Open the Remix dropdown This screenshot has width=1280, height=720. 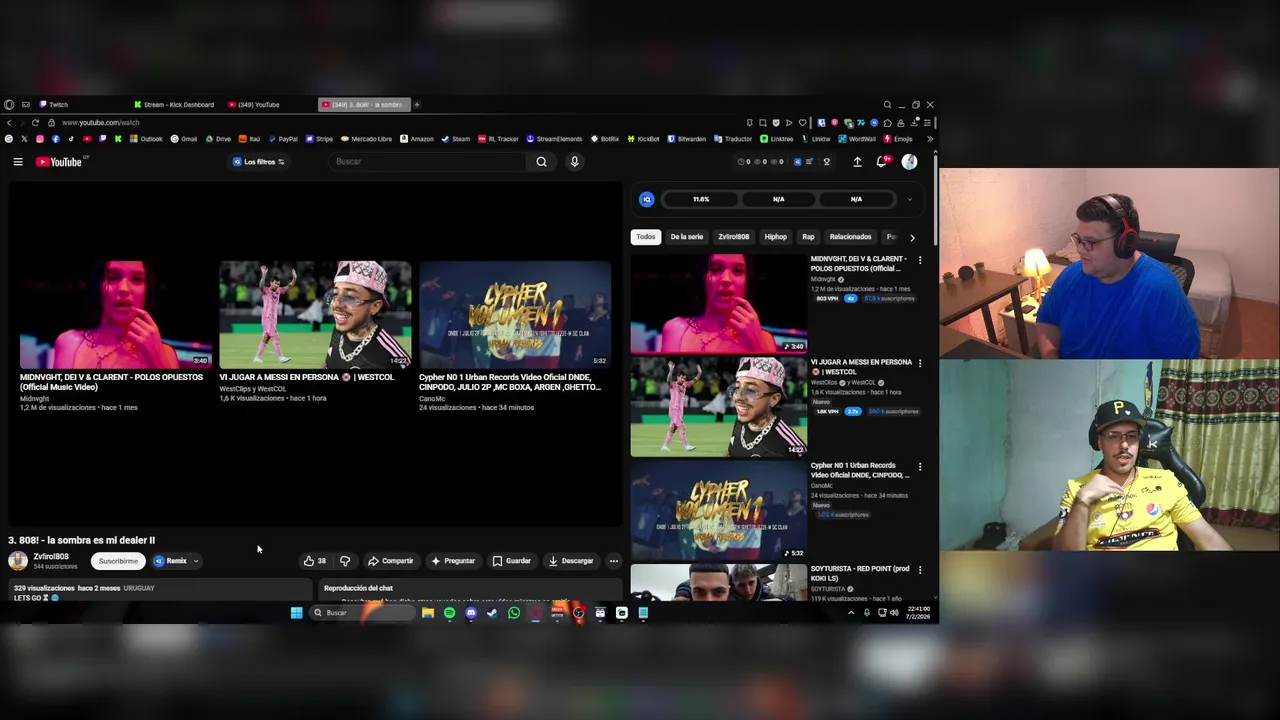tap(176, 561)
